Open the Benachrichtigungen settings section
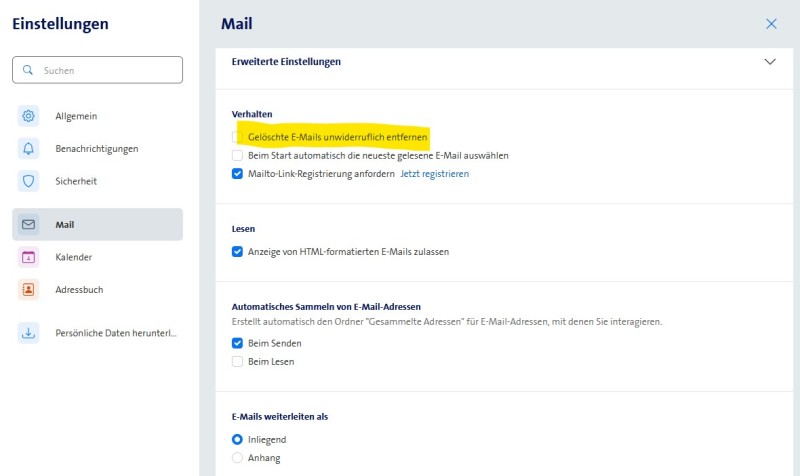 point(96,149)
